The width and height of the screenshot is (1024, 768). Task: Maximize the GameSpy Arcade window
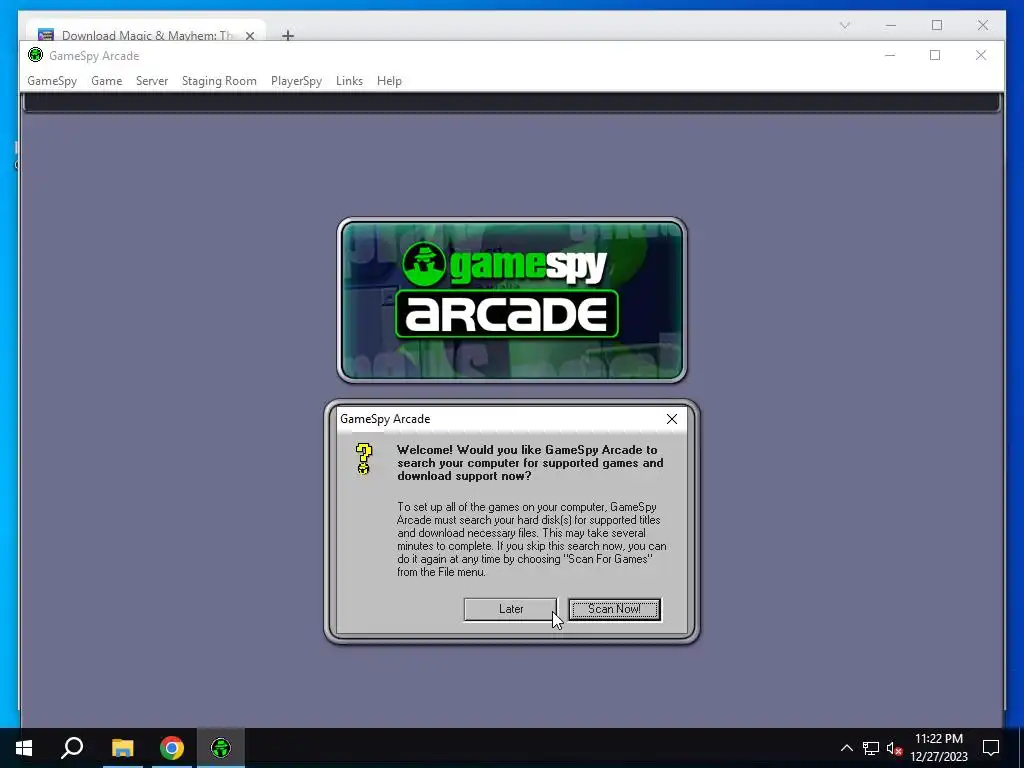[935, 56]
